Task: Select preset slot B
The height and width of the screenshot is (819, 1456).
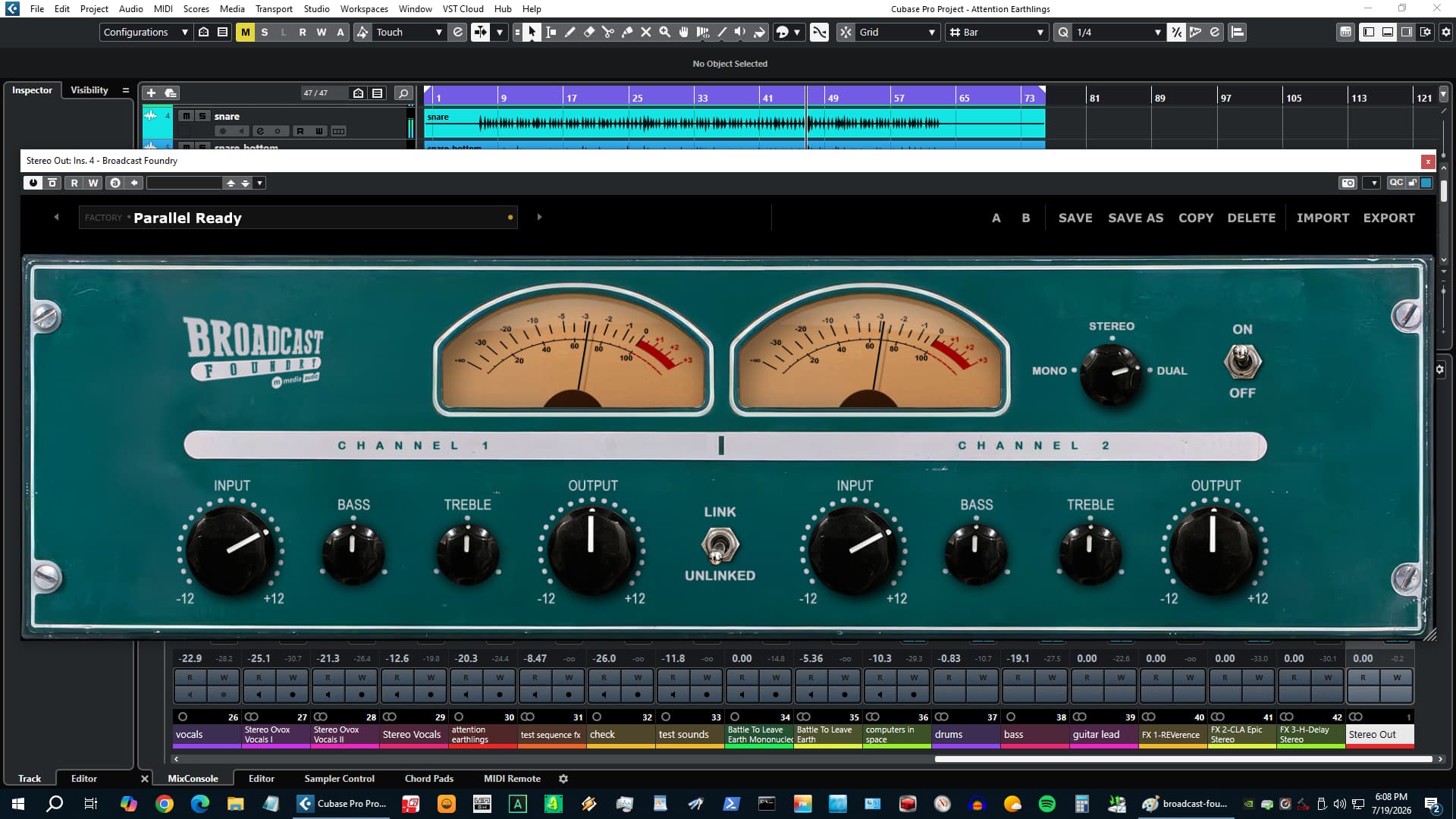Action: [x=1025, y=218]
